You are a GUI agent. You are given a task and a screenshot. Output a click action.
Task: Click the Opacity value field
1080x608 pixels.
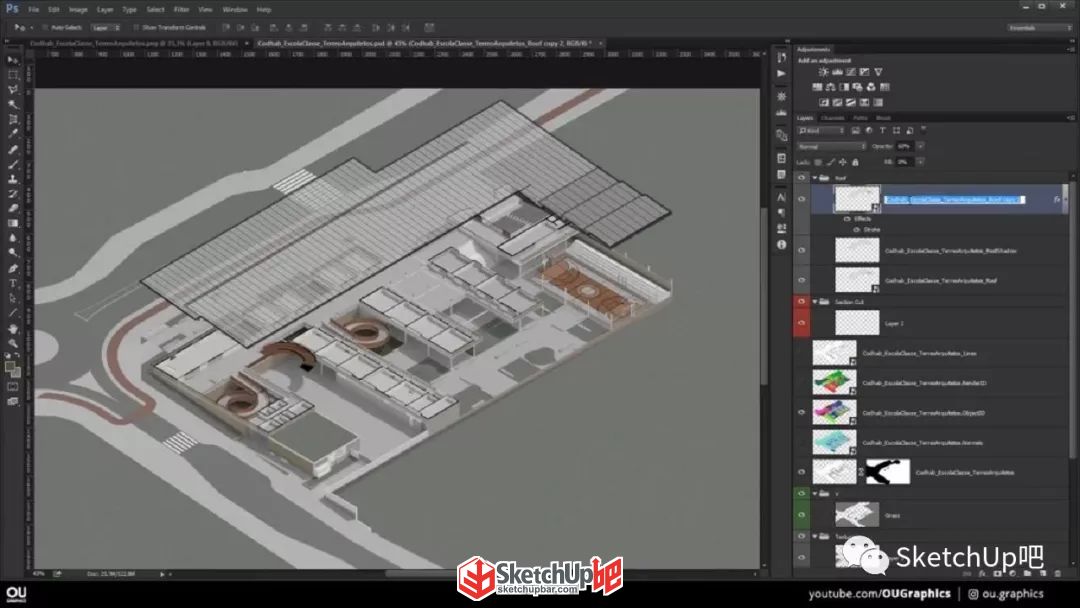905,147
